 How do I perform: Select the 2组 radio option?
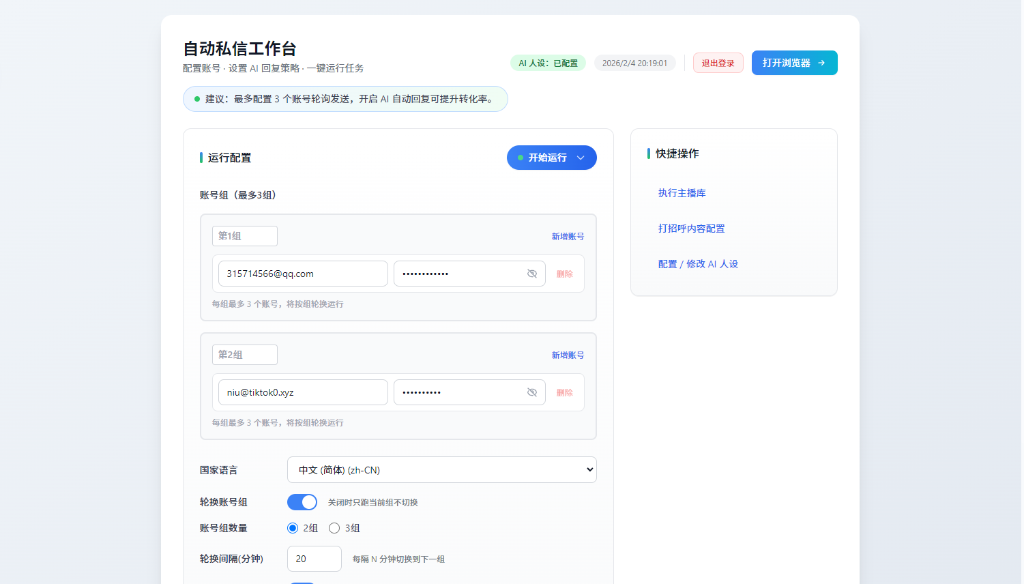point(293,528)
